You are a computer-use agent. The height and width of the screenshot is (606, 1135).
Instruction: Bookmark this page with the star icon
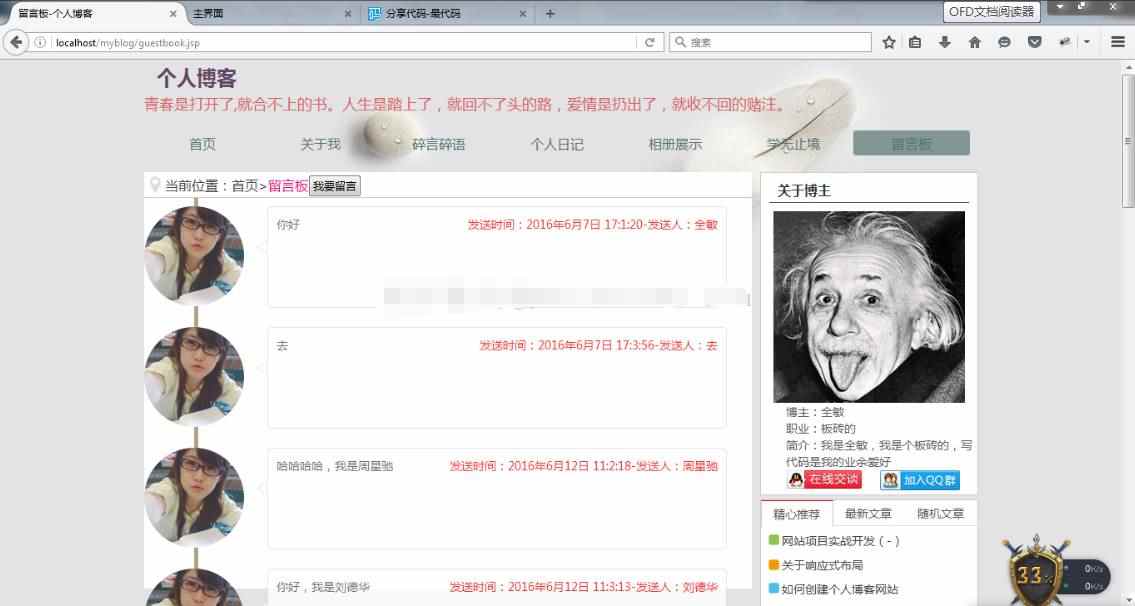(x=889, y=43)
